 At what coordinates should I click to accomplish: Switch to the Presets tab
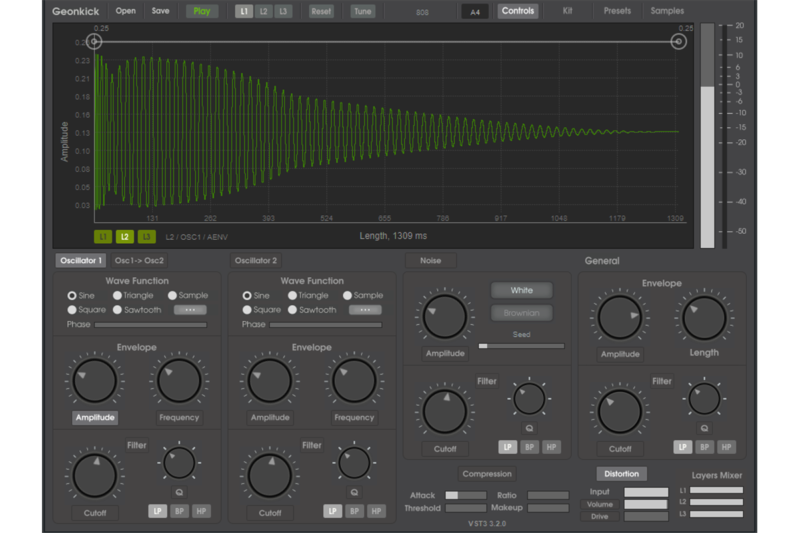617,11
